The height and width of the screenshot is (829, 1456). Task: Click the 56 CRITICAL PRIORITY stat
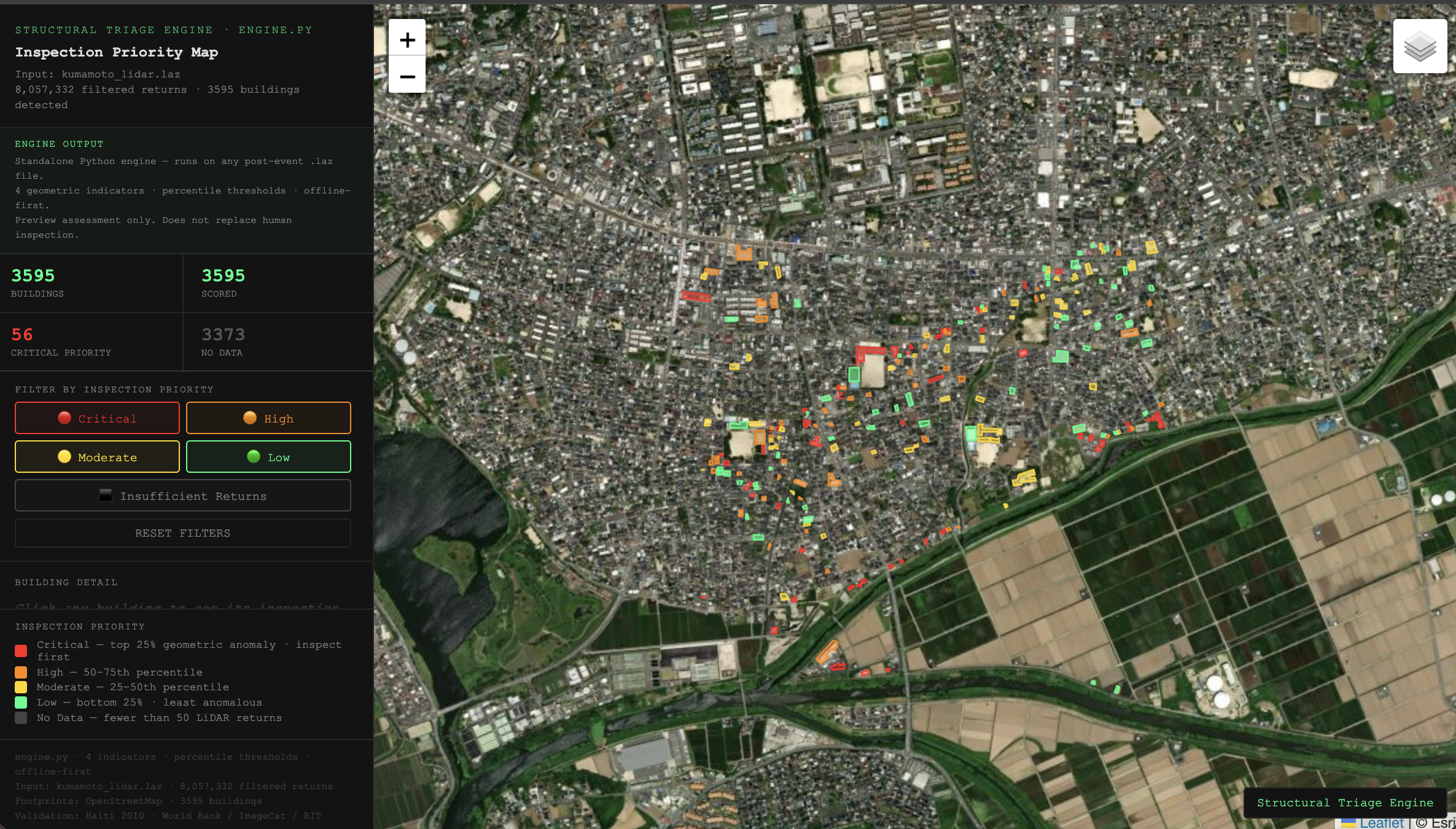(91, 342)
